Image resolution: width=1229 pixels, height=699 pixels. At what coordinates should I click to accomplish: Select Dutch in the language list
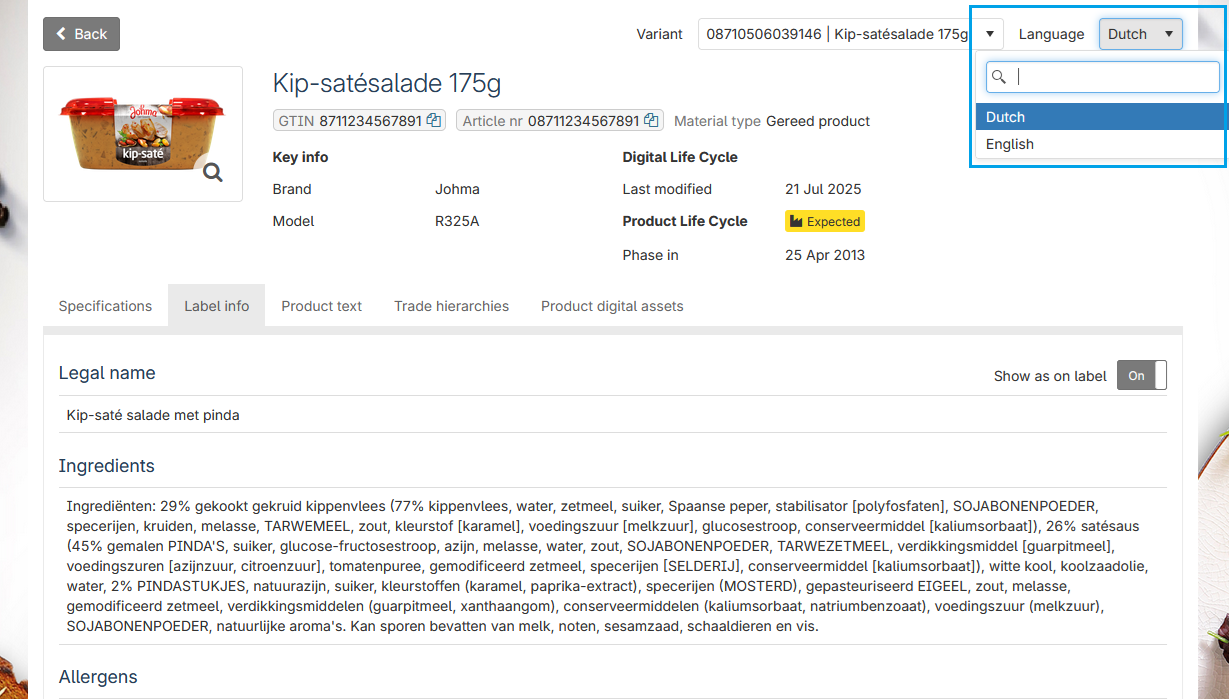(x=1101, y=117)
